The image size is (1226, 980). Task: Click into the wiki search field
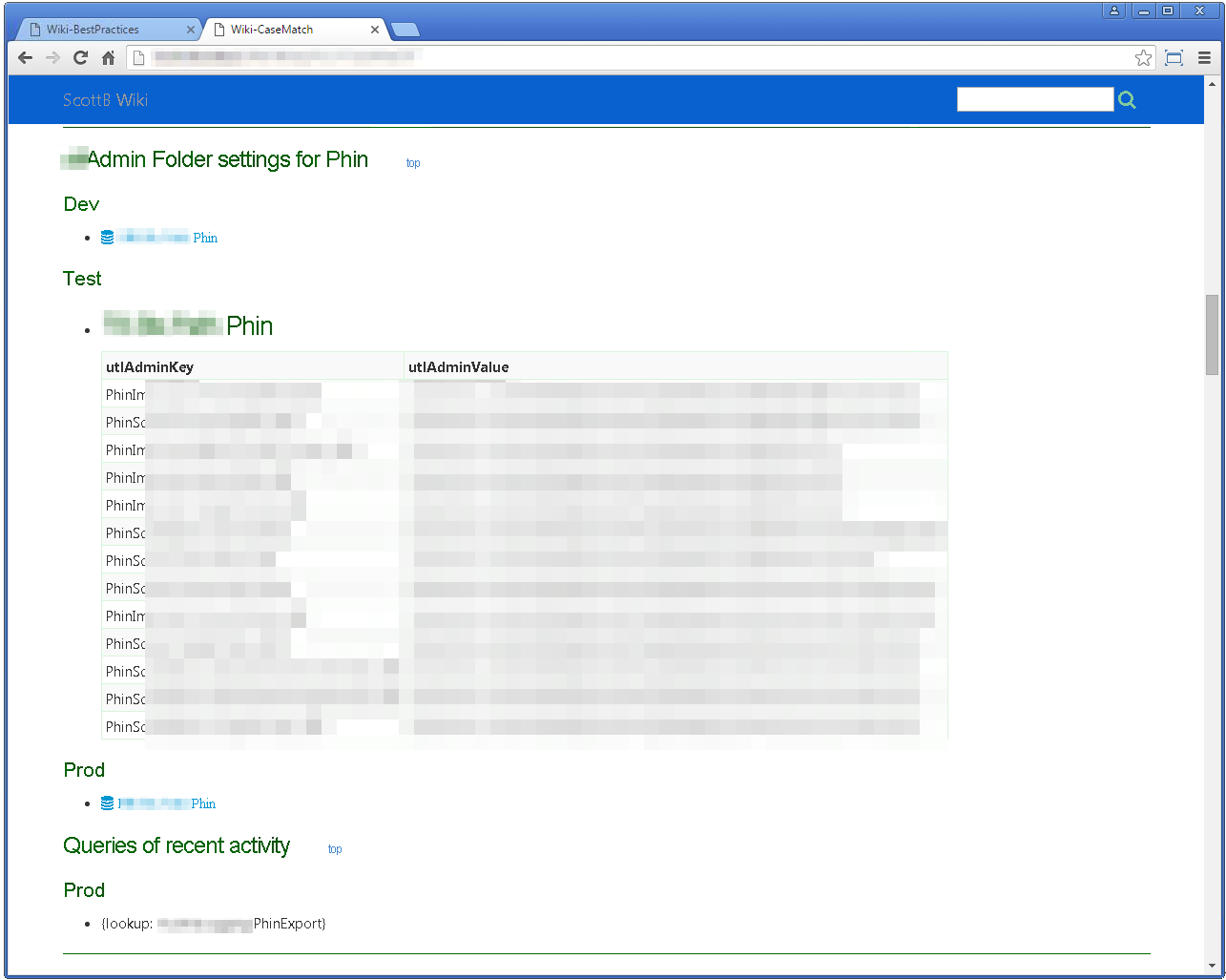click(1034, 99)
